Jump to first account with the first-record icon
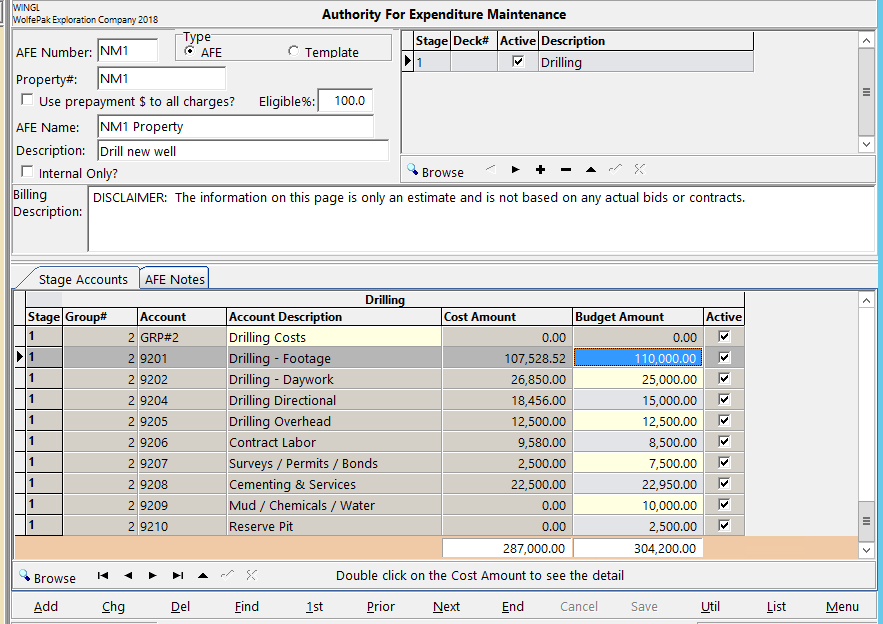This screenshot has height=624, width=883. (x=101, y=575)
